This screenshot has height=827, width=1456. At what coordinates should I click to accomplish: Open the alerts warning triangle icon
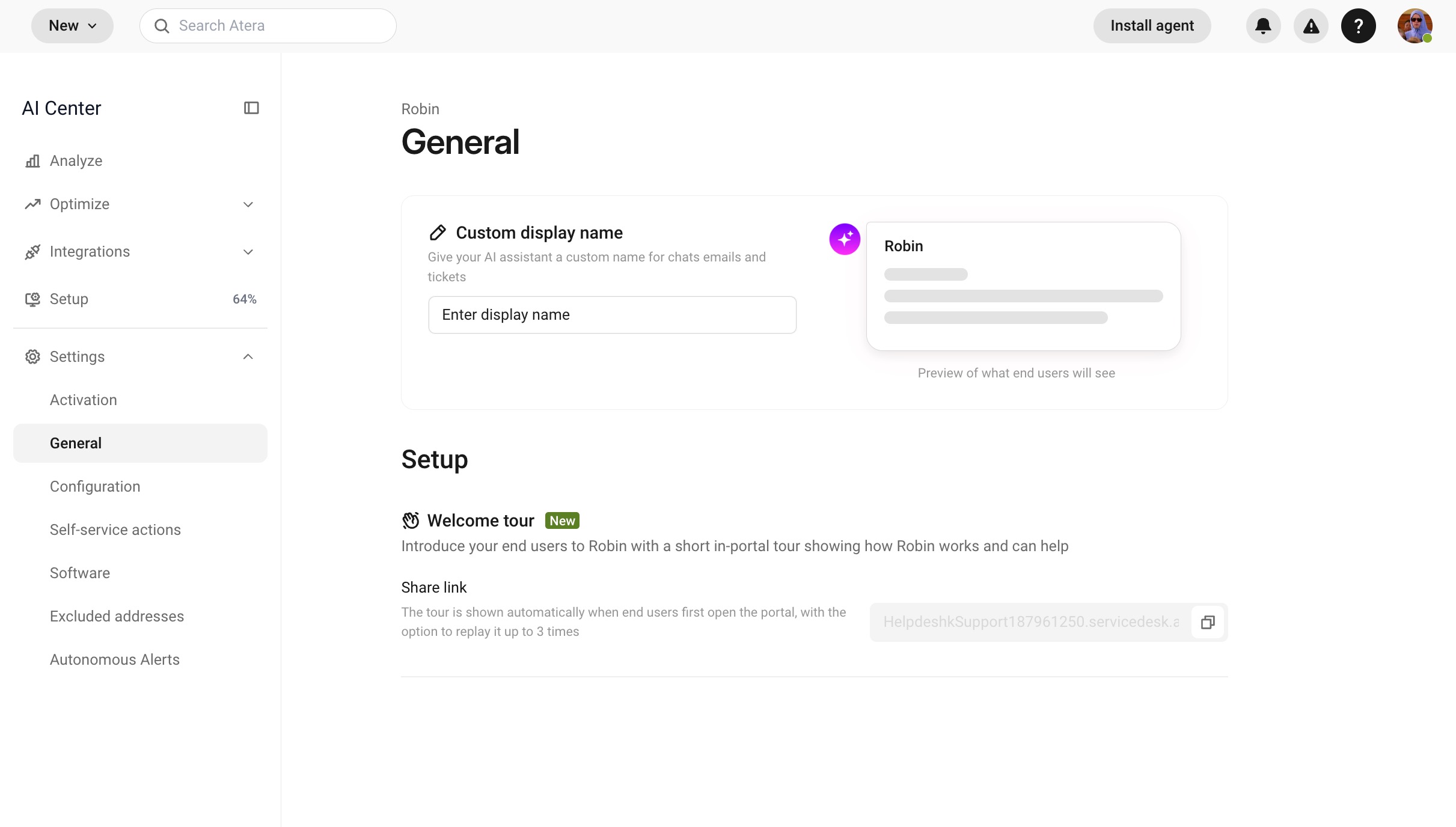pos(1311,26)
